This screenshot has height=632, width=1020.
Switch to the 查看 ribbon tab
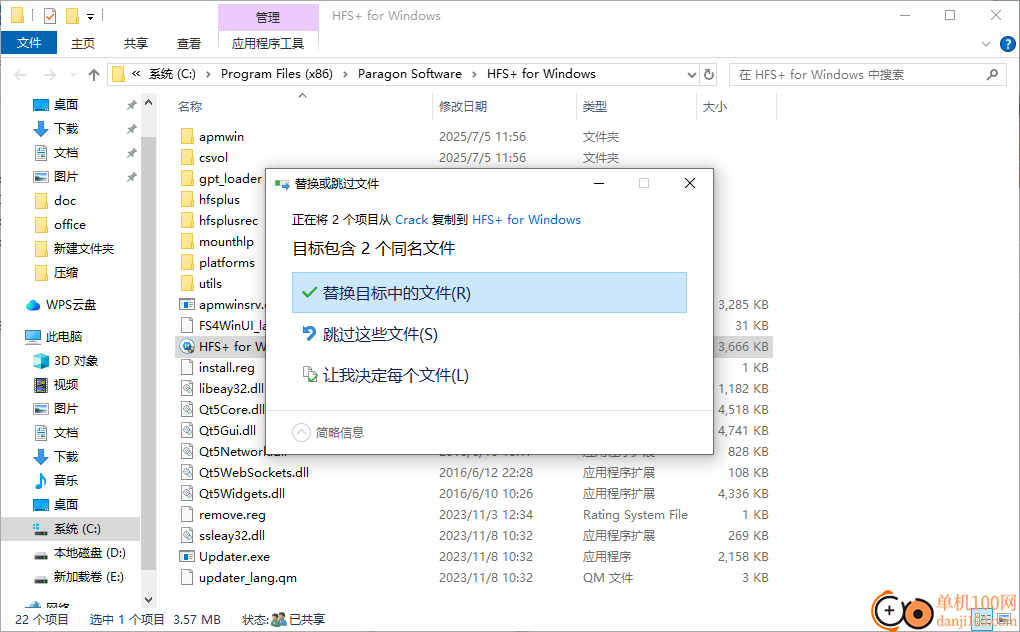[189, 43]
